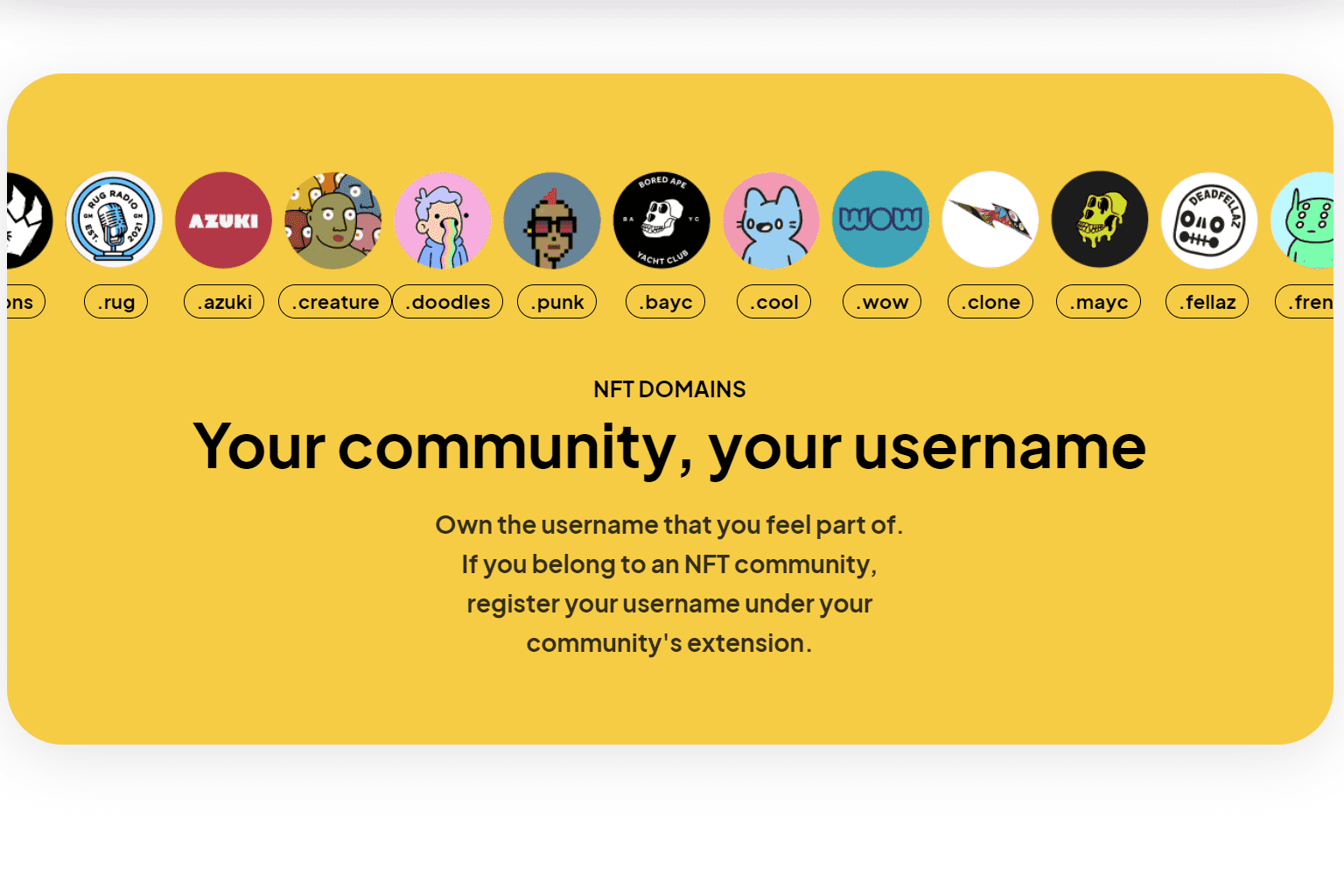Click the NFT DOMAINS heading text

(669, 389)
